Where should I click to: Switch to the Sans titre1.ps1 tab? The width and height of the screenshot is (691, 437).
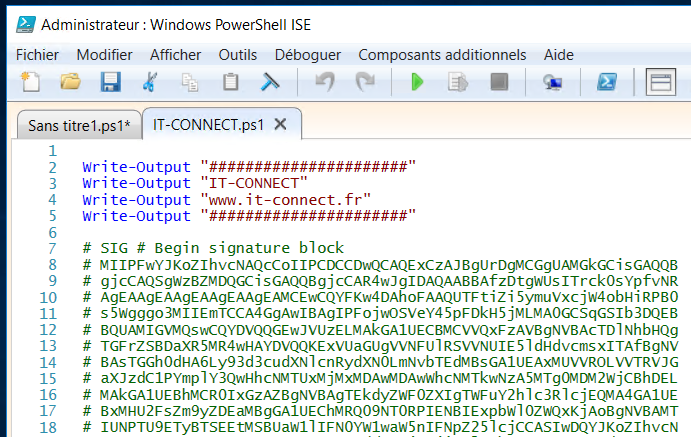click(x=79, y=126)
